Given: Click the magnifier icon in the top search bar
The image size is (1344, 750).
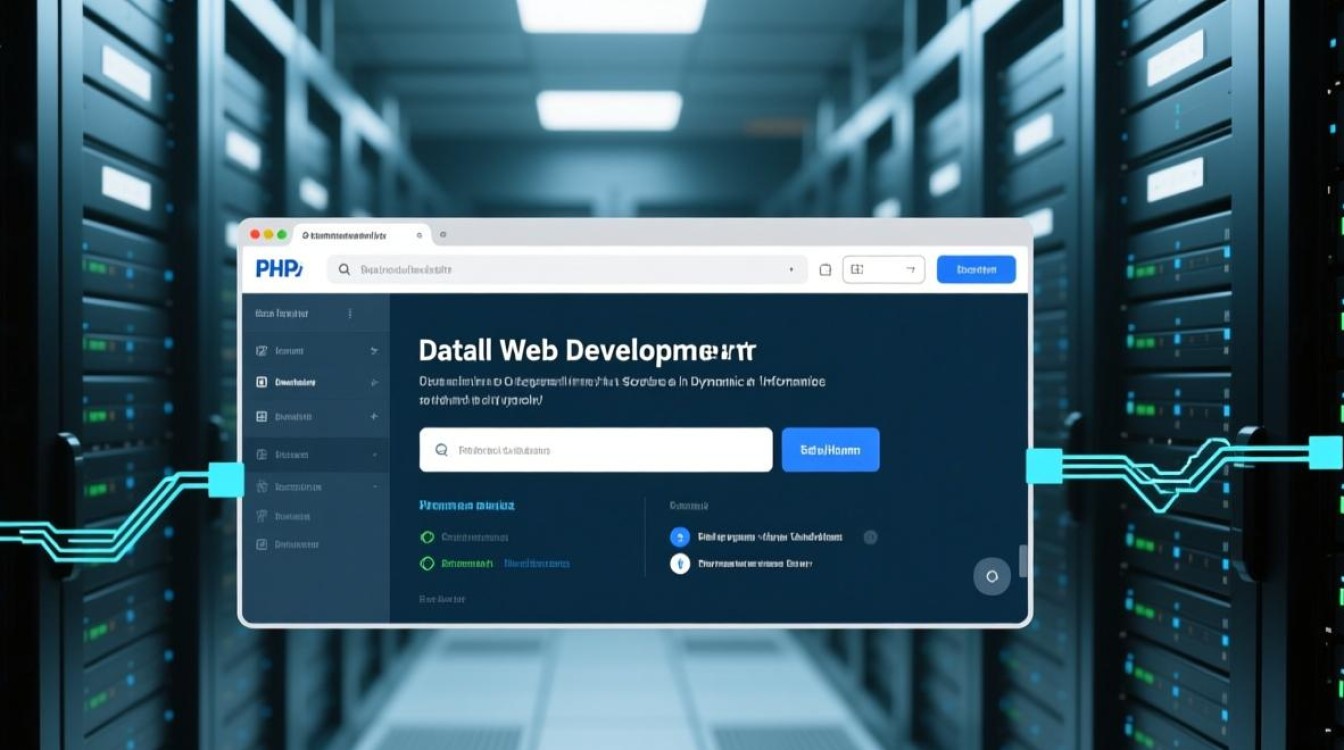Looking at the screenshot, I should tap(344, 270).
